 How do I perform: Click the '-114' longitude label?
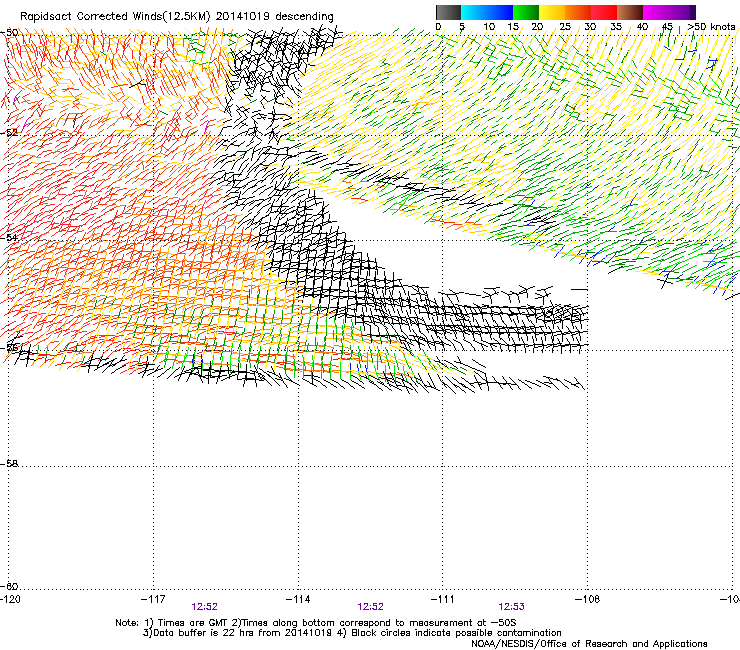click(298, 599)
